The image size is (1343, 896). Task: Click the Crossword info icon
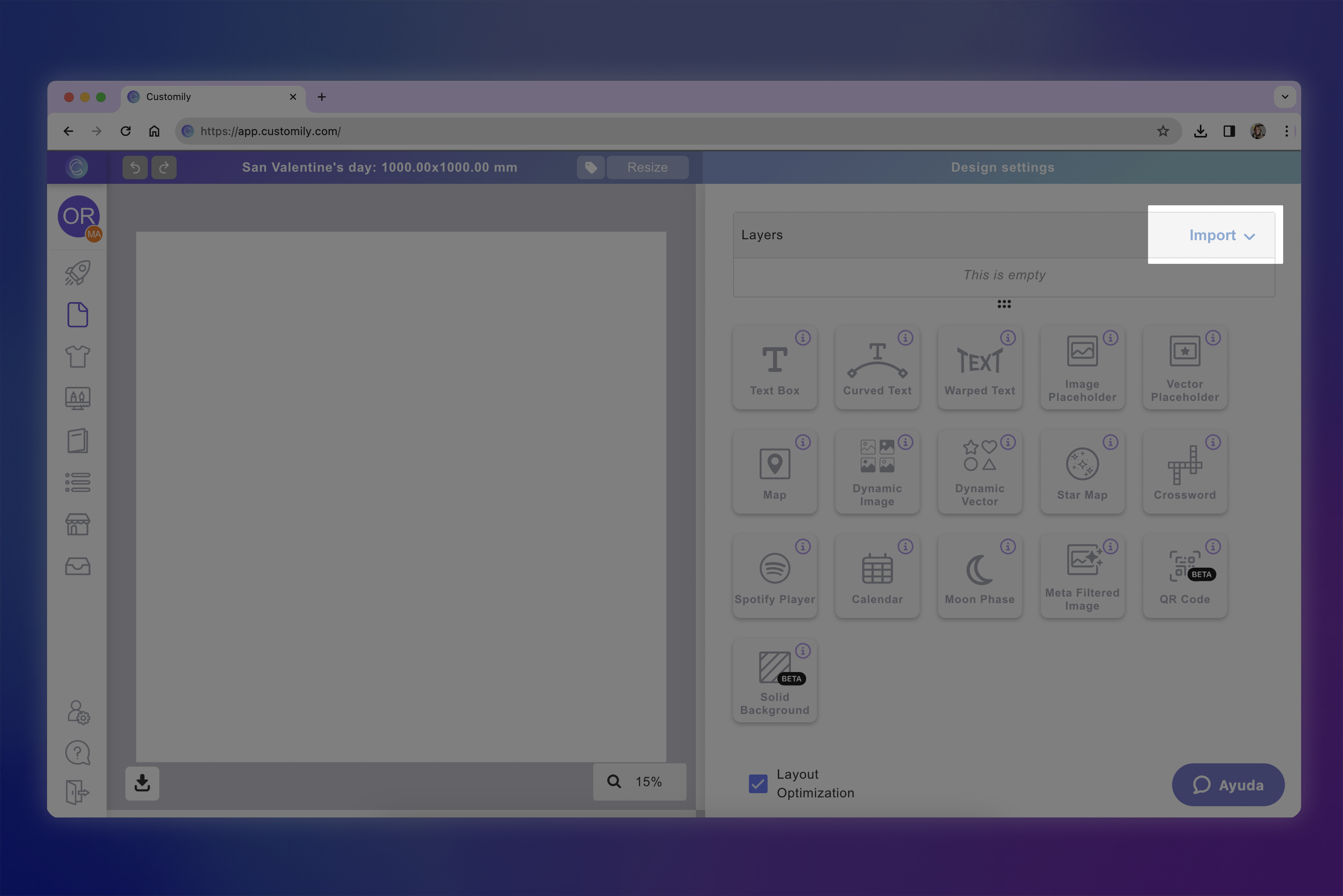point(1213,442)
